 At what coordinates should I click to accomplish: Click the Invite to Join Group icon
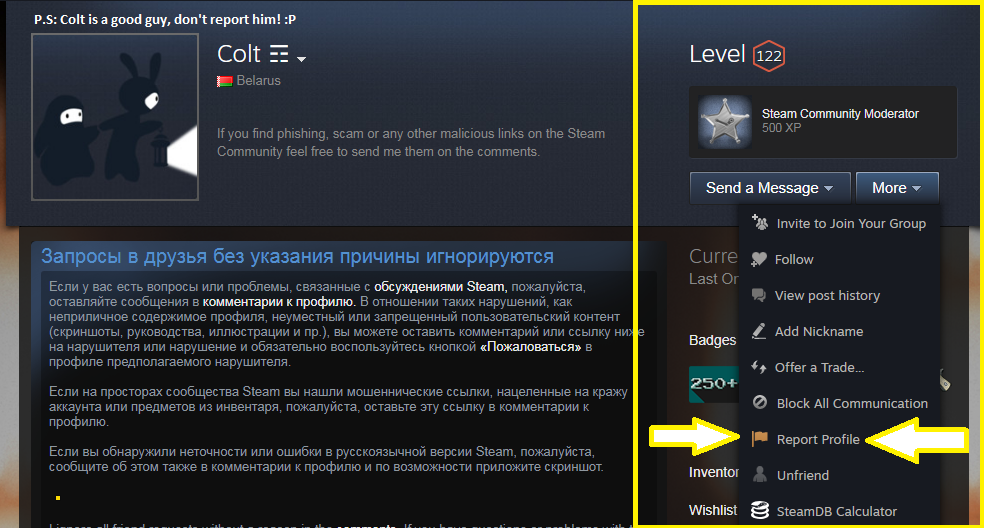(x=760, y=222)
